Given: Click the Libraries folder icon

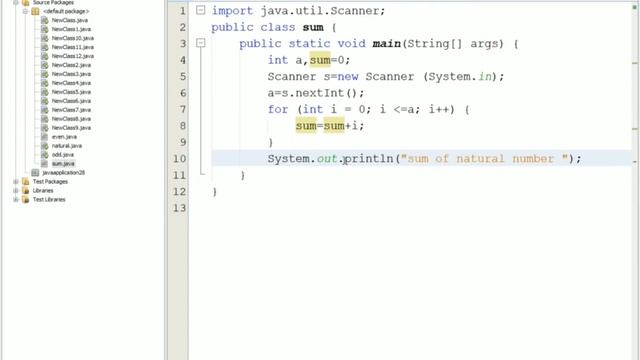Looking at the screenshot, I should point(25,191).
